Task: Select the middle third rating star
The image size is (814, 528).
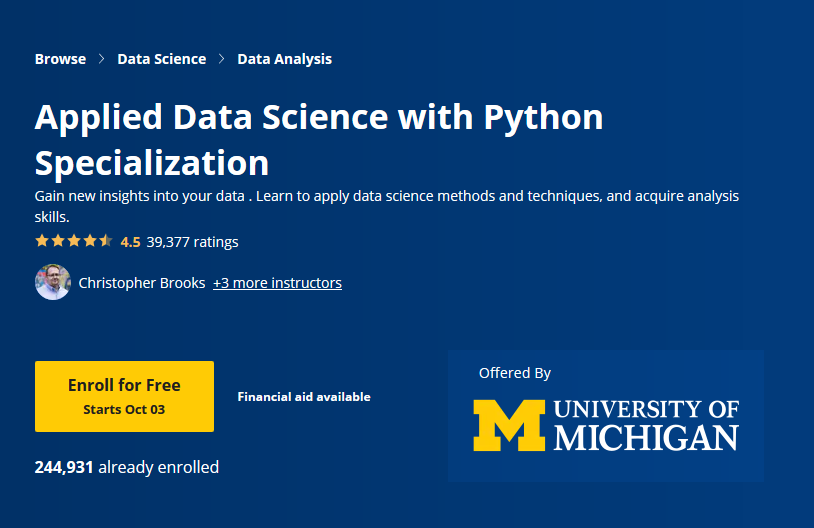Action: click(74, 241)
